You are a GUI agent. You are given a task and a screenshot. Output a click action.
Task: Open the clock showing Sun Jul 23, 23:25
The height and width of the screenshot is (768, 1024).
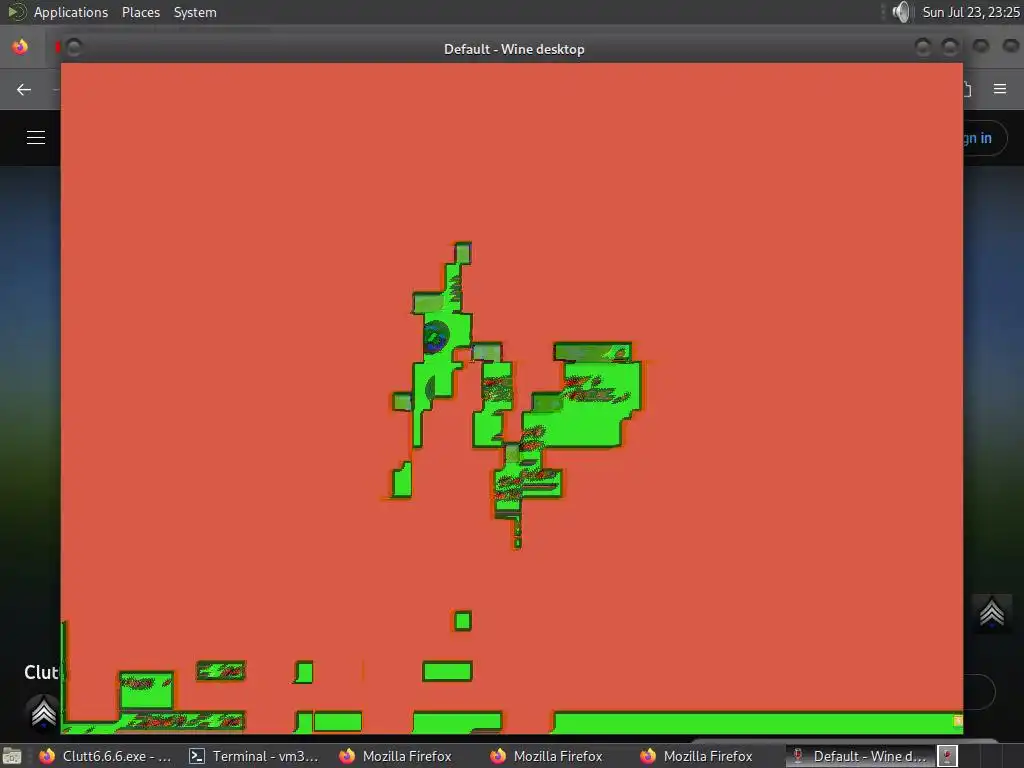click(970, 12)
